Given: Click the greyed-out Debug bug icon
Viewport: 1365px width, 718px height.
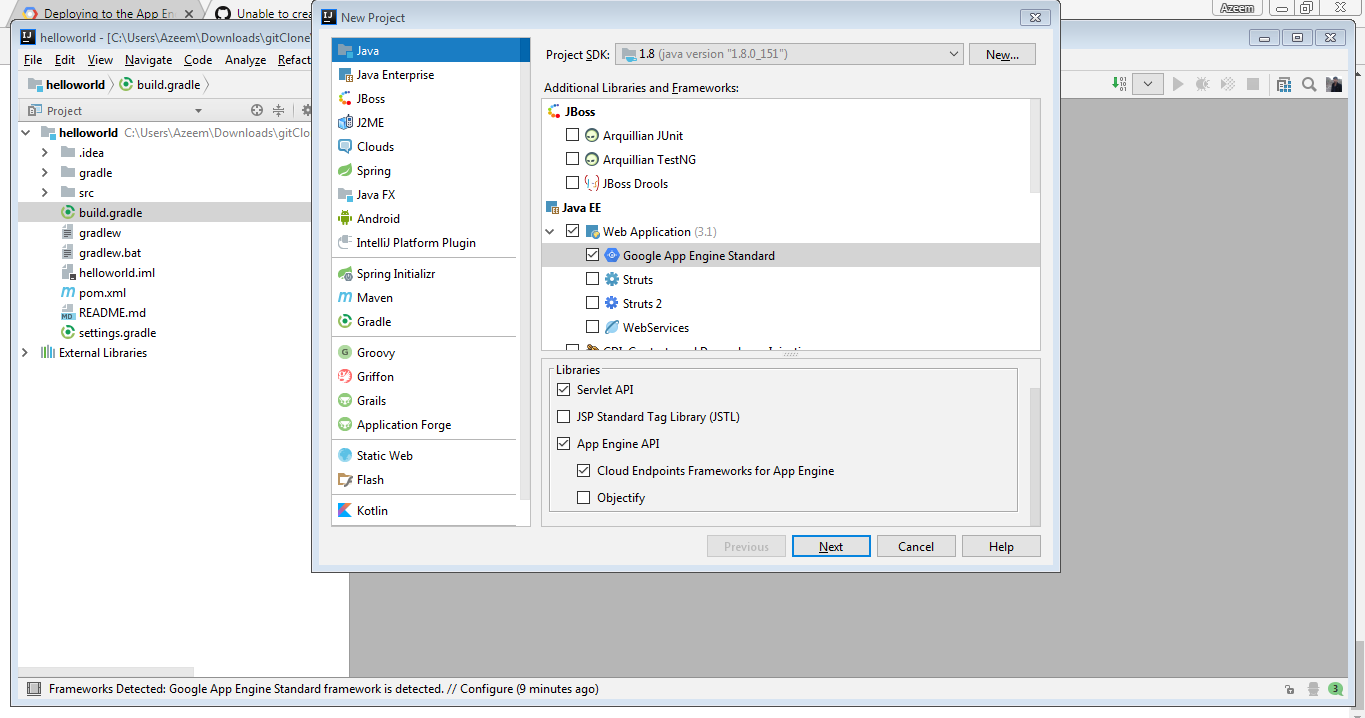Looking at the screenshot, I should pyautogui.click(x=1203, y=85).
